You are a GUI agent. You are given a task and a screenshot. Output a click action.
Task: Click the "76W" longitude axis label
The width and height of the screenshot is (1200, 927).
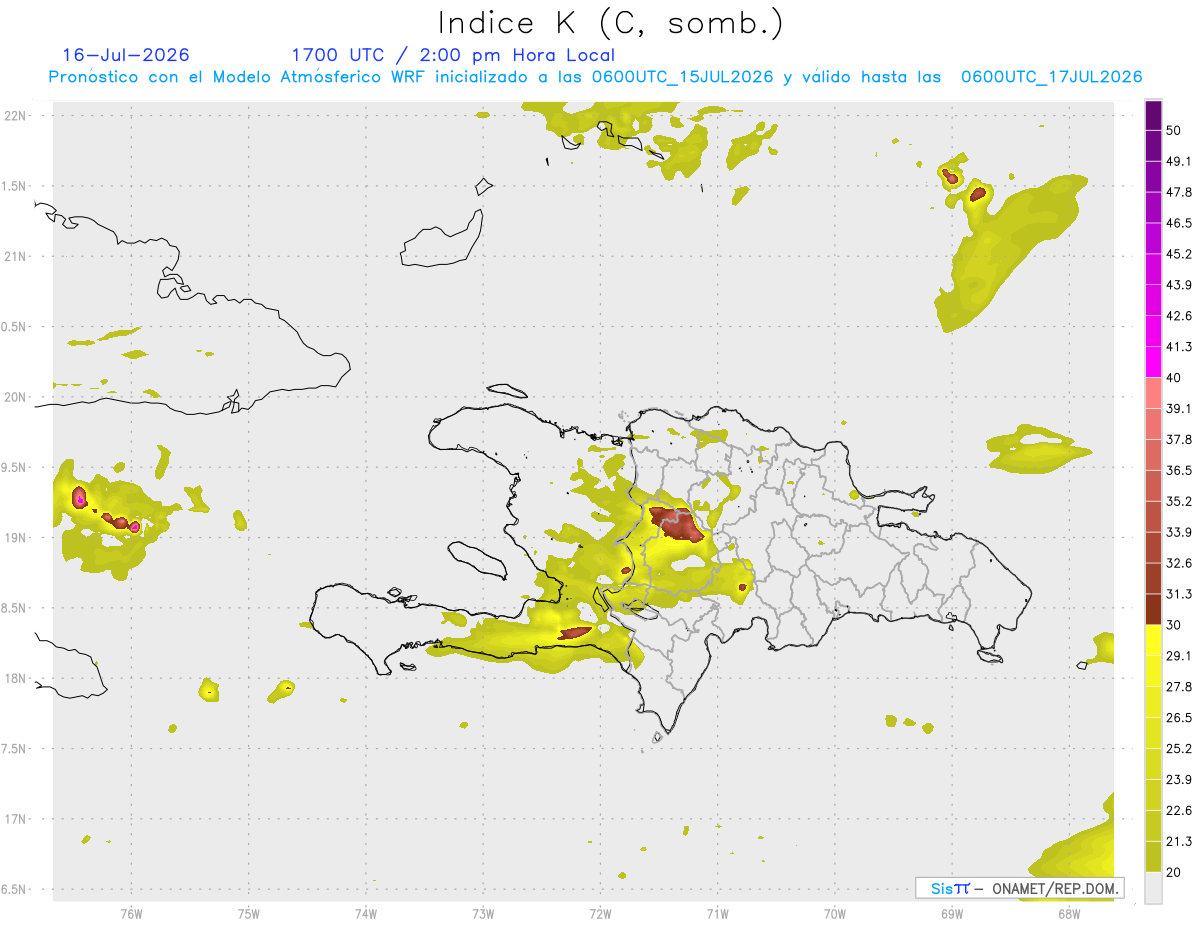(x=131, y=913)
